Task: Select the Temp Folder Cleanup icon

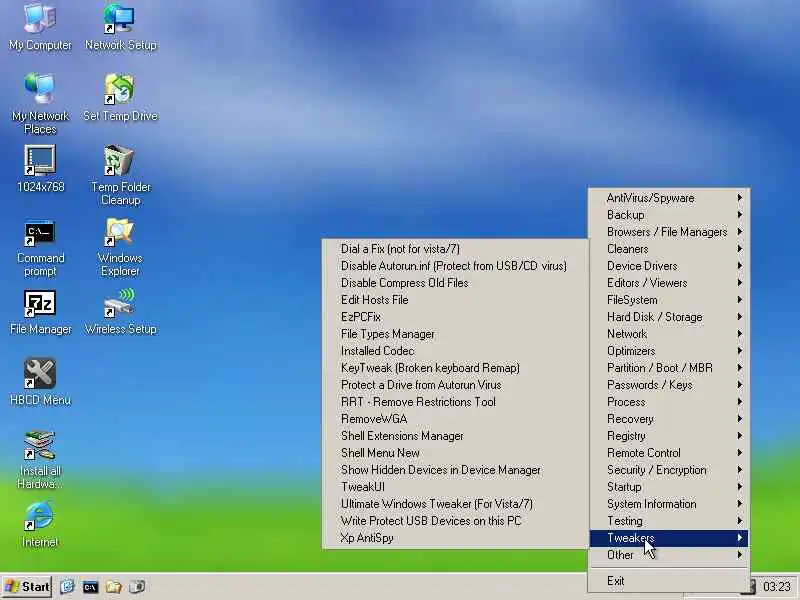Action: pyautogui.click(x=120, y=174)
